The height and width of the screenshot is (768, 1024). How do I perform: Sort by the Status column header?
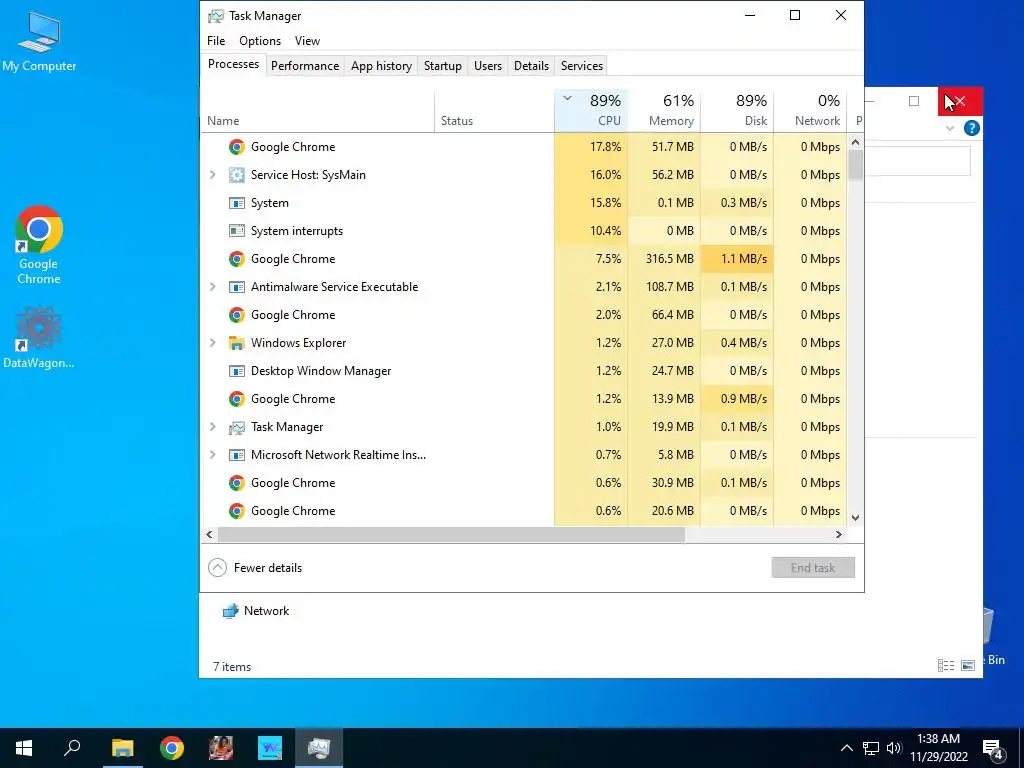point(494,111)
